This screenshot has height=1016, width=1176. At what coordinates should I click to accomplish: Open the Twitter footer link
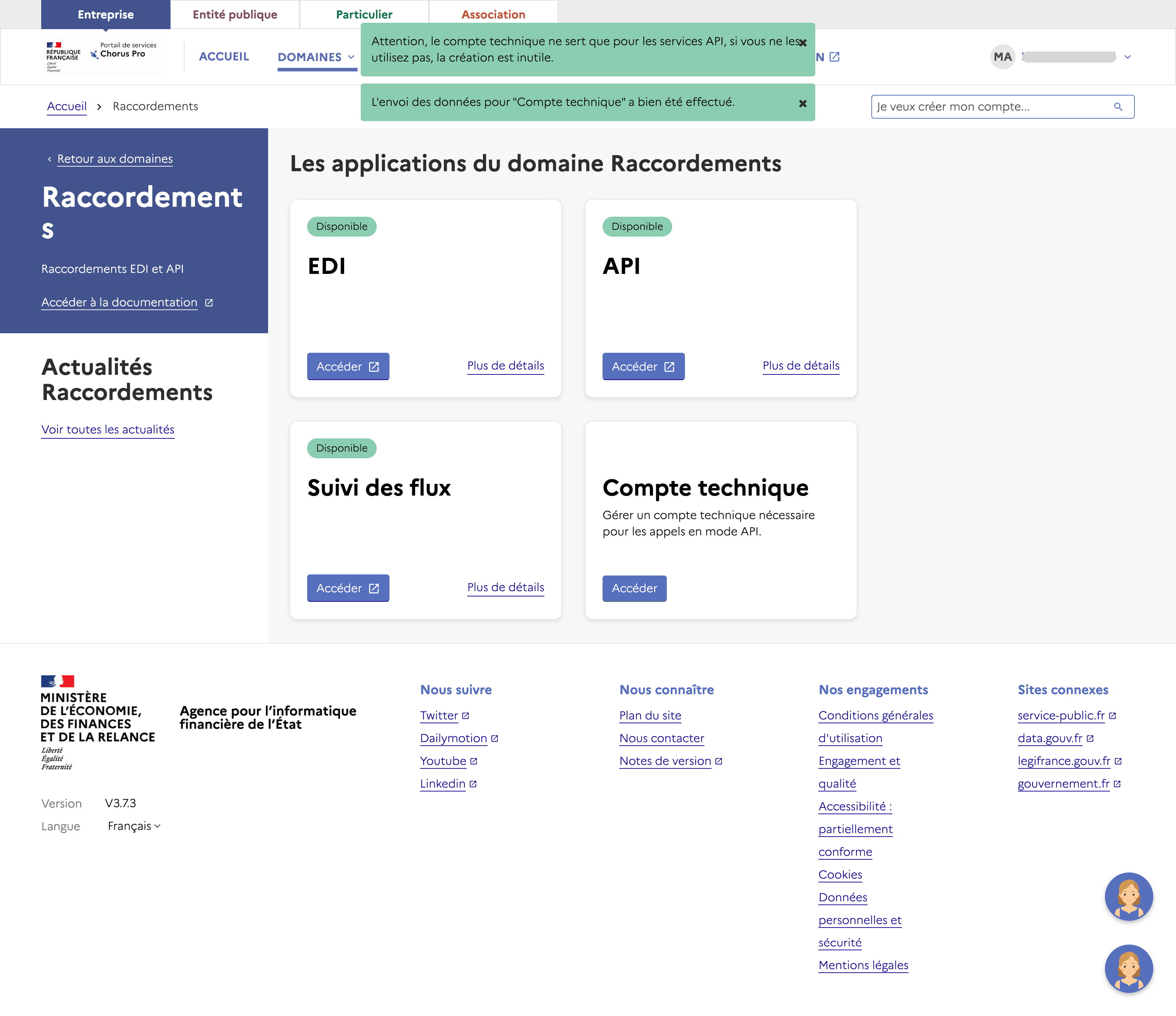439,715
